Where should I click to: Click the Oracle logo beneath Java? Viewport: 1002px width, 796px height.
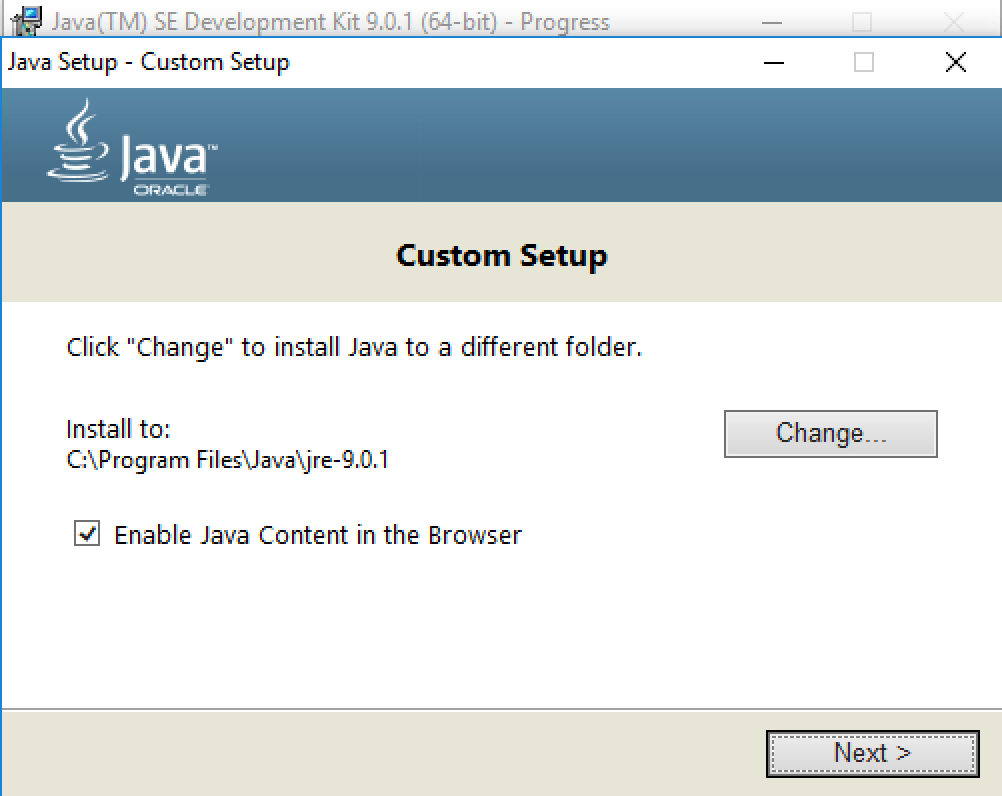click(170, 191)
